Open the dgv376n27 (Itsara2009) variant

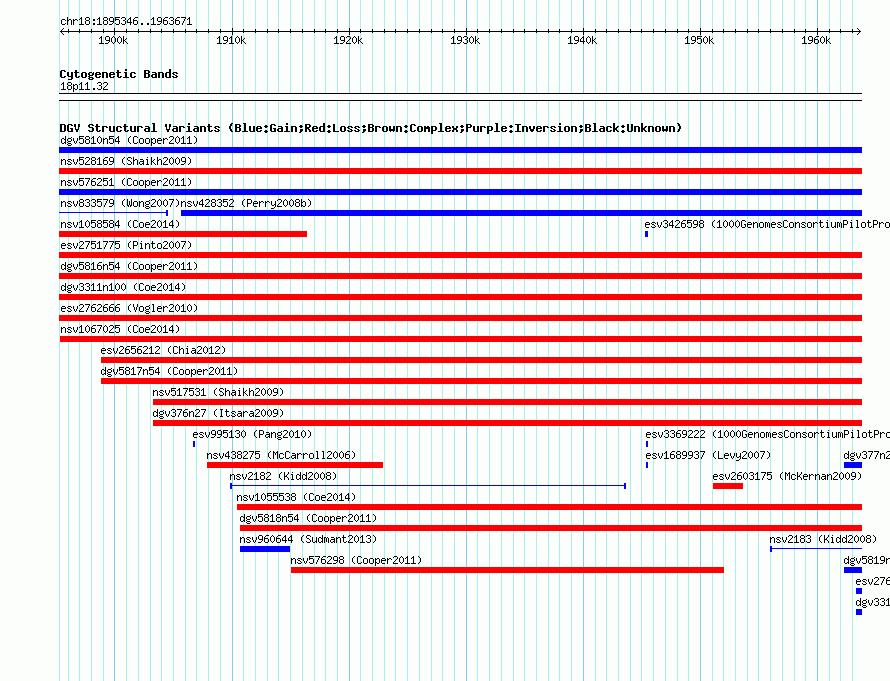tap(507, 423)
